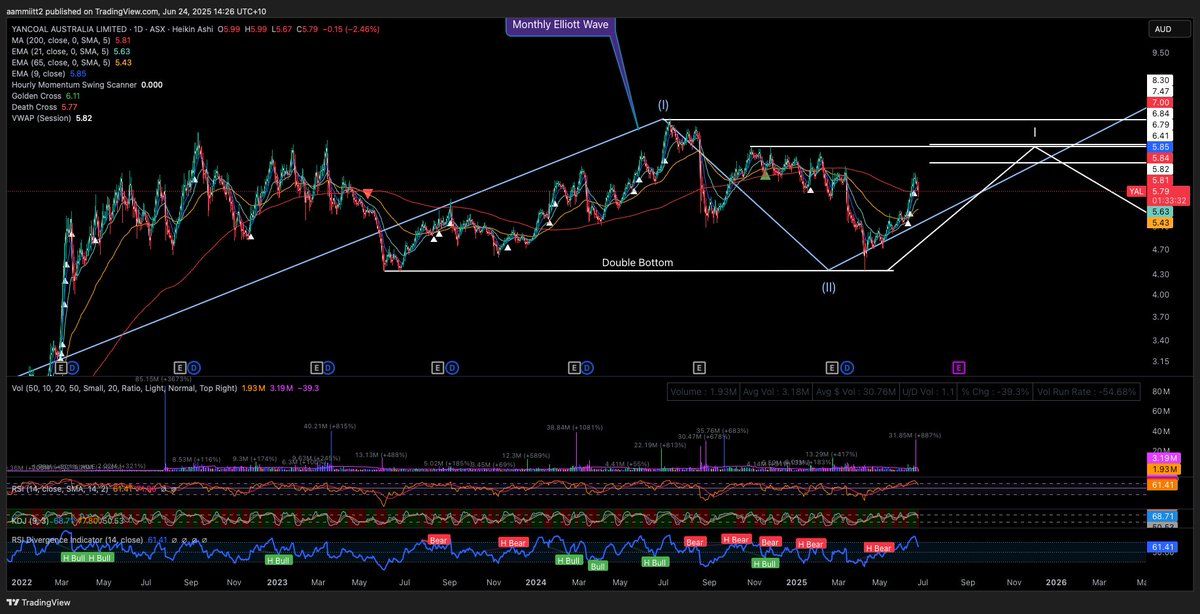Click the dividend D marker above August 2023

(452, 368)
